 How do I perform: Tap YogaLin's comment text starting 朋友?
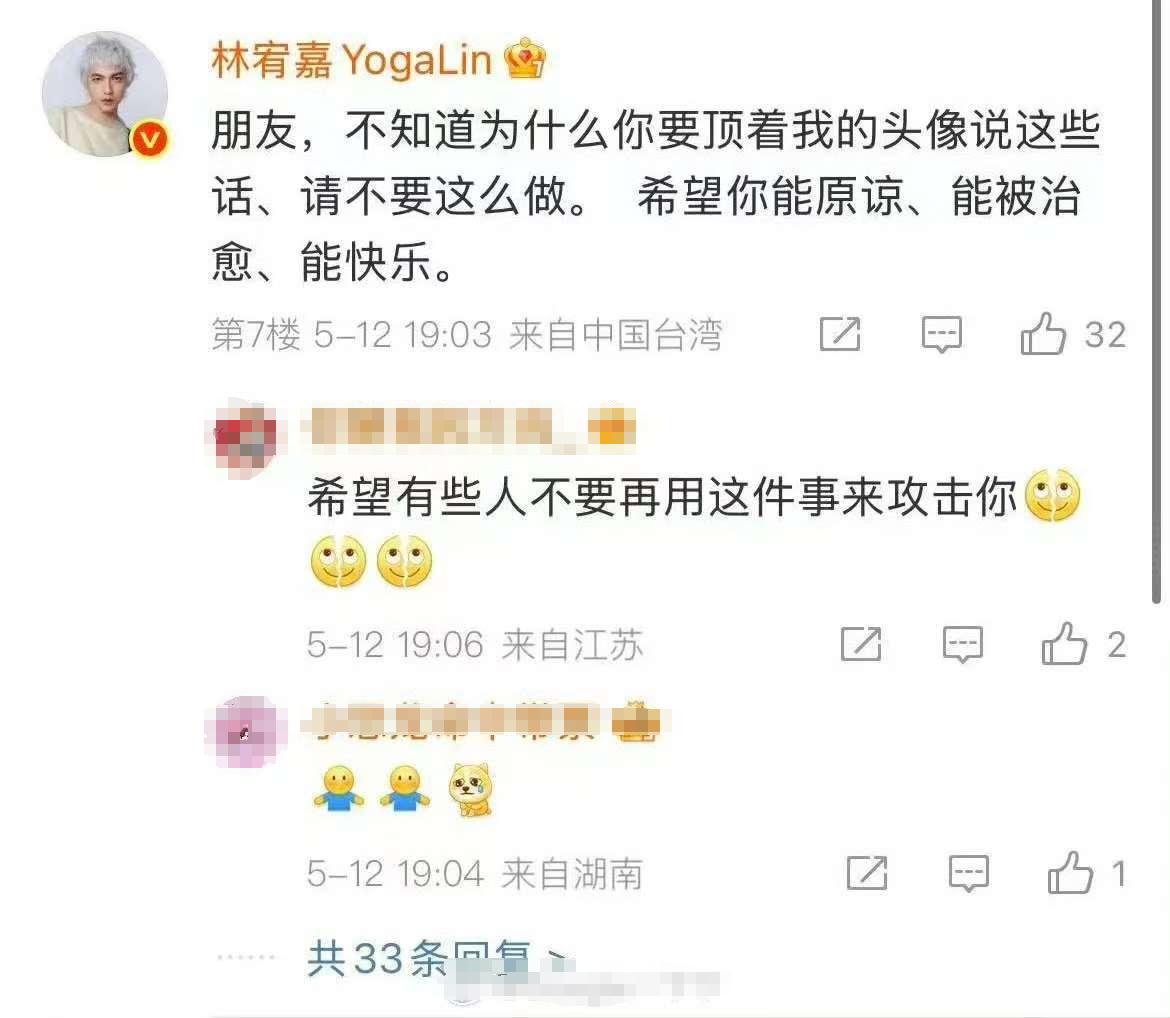[656, 196]
